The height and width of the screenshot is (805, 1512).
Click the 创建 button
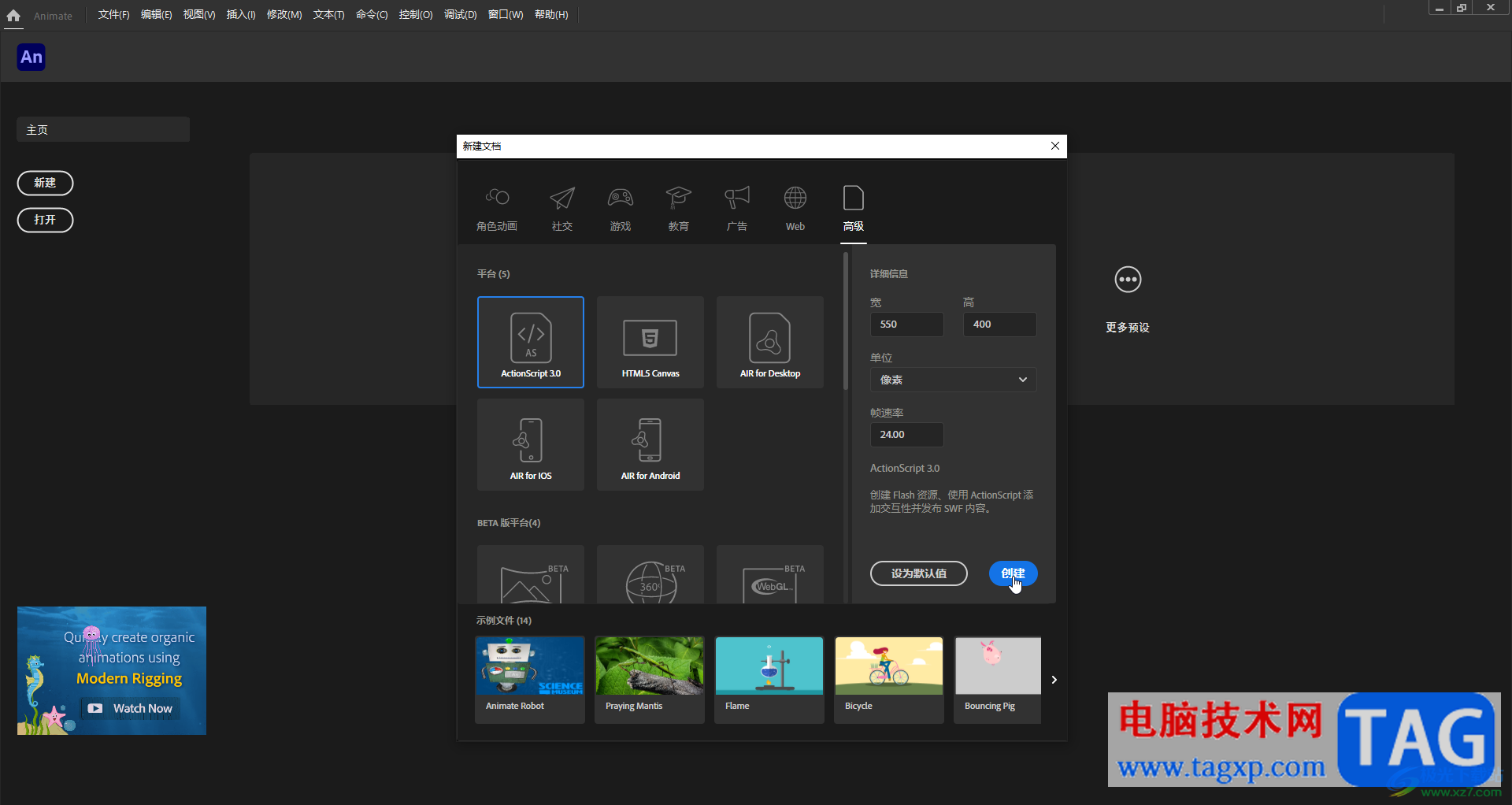[1013, 573]
